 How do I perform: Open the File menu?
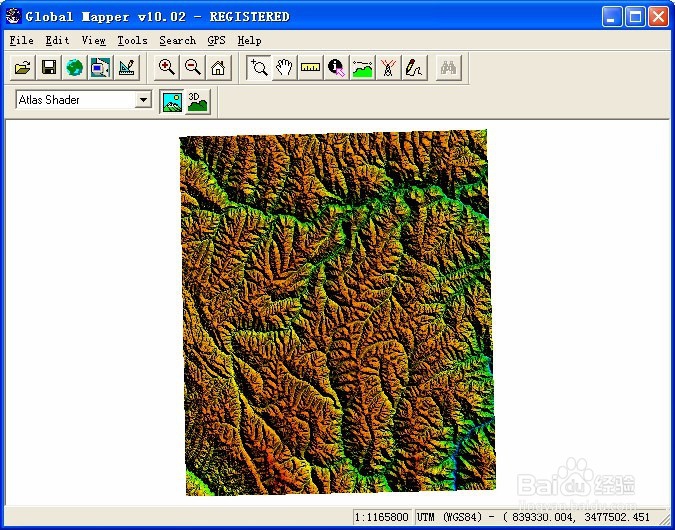(x=22, y=40)
